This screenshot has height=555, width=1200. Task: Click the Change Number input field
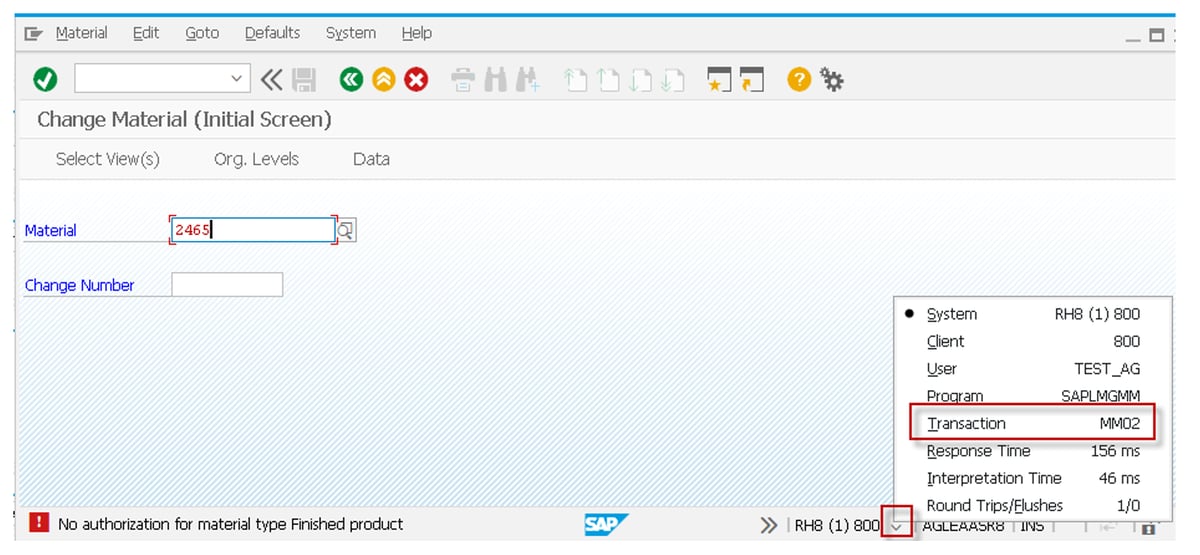click(x=227, y=285)
